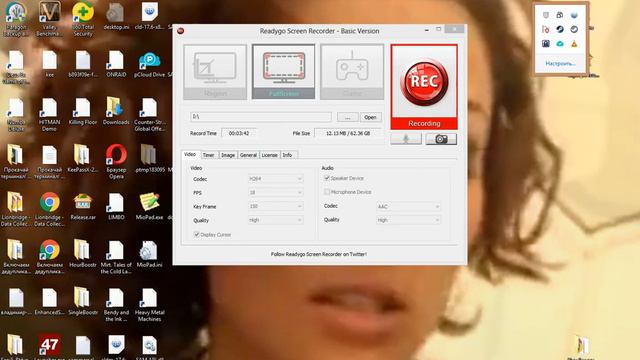Open the Video Quality dropdown
The width and height of the screenshot is (640, 360).
[276, 220]
